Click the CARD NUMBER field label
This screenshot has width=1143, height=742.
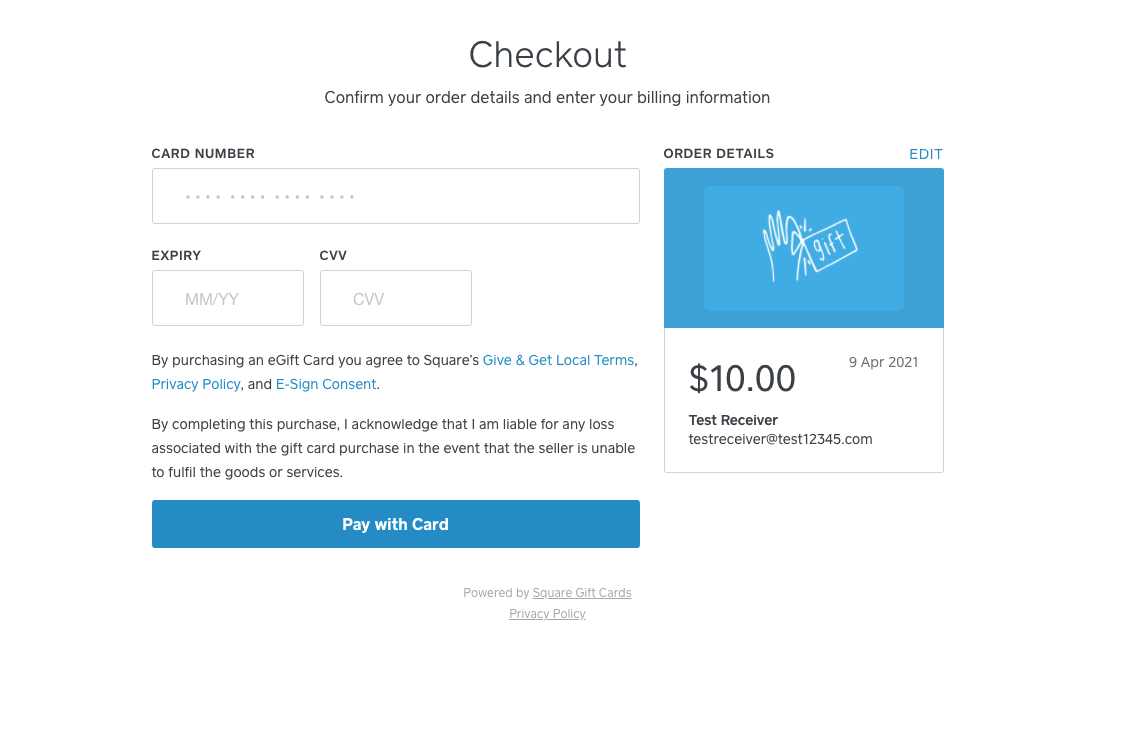click(203, 154)
